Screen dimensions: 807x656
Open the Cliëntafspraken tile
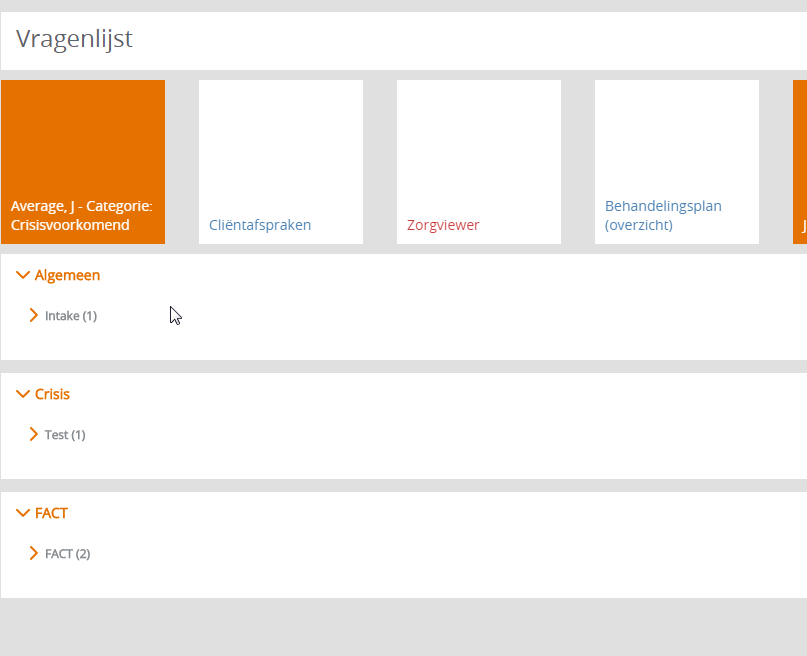[x=281, y=162]
